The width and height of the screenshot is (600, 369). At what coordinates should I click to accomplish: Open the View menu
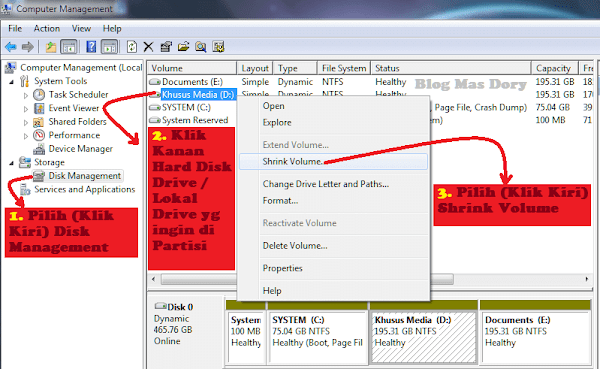pos(81,29)
